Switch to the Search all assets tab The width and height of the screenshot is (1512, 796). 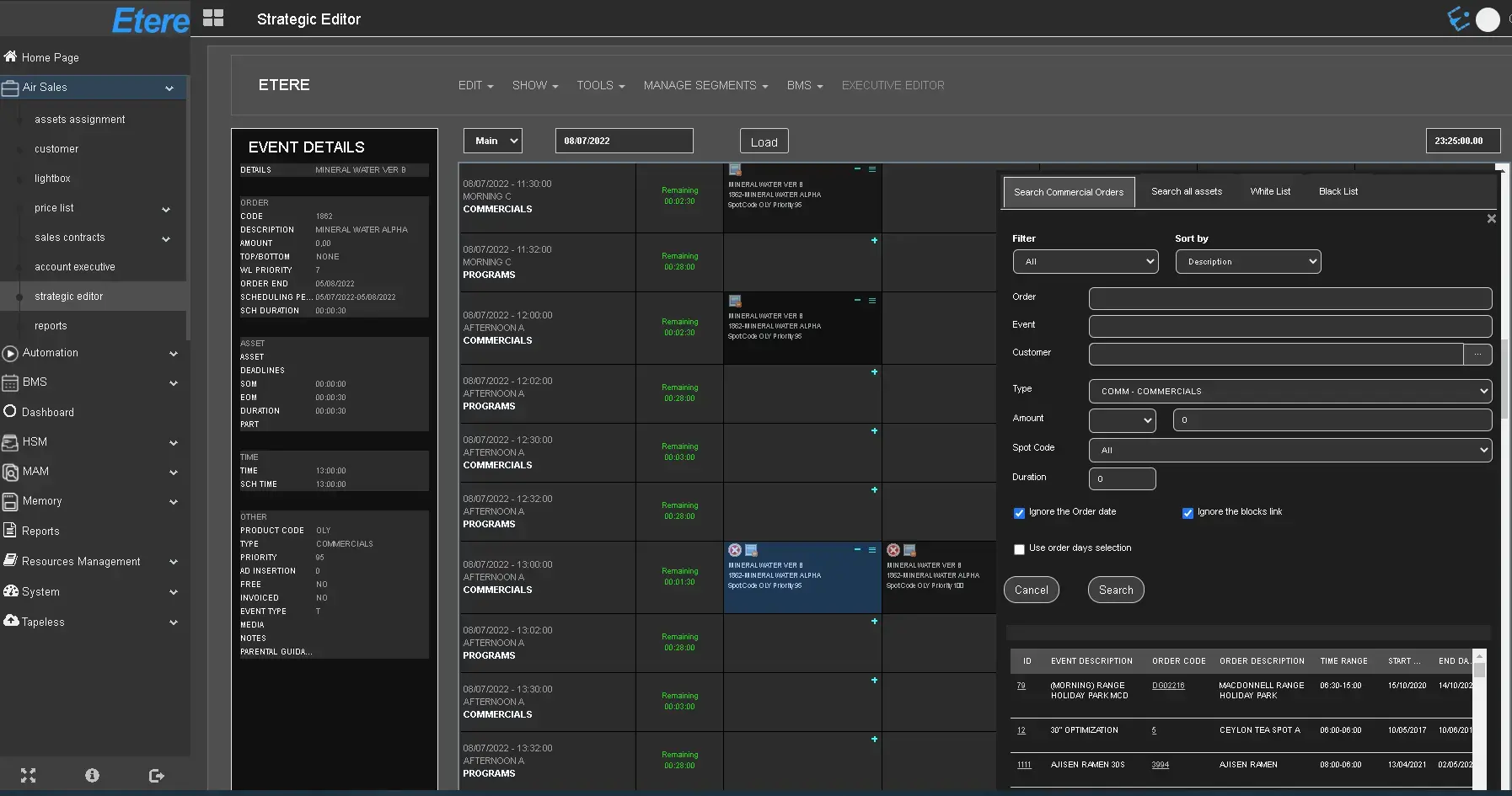tap(1186, 192)
